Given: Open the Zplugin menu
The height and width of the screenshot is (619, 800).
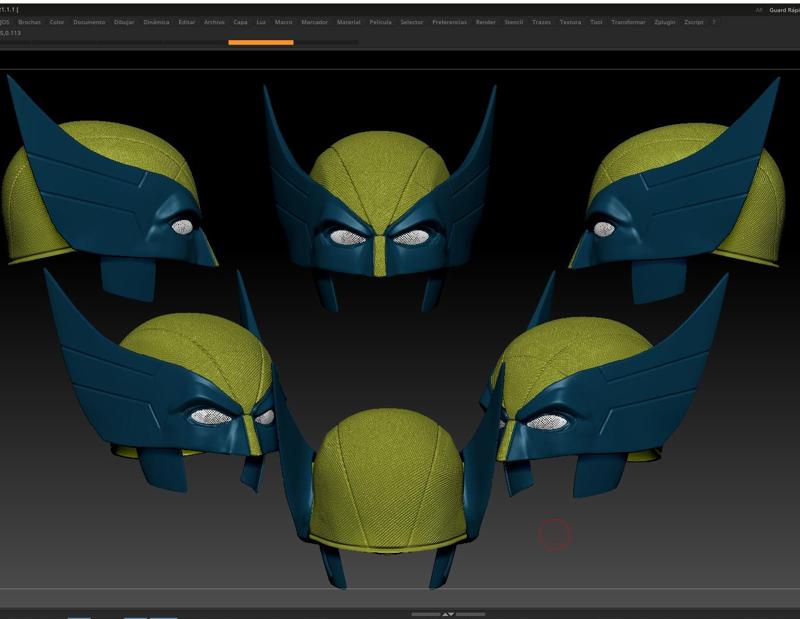Looking at the screenshot, I should click(665, 22).
